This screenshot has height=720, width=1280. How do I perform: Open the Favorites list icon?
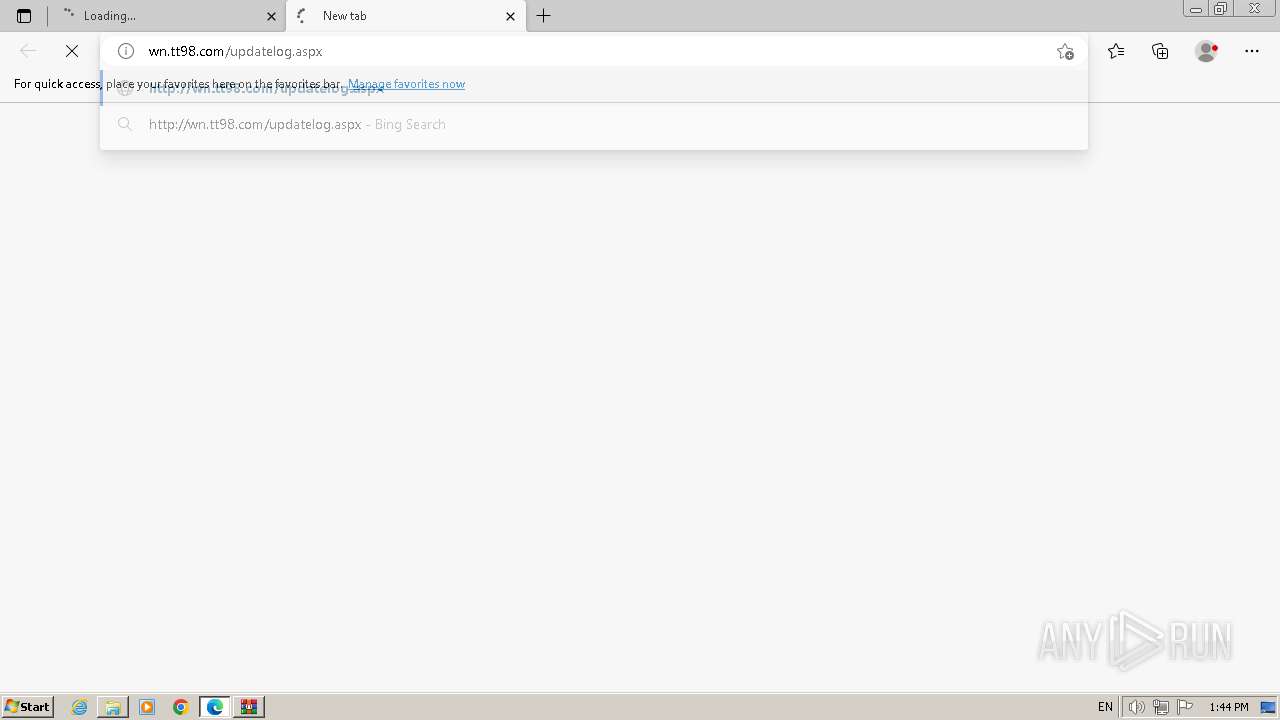click(x=1116, y=51)
